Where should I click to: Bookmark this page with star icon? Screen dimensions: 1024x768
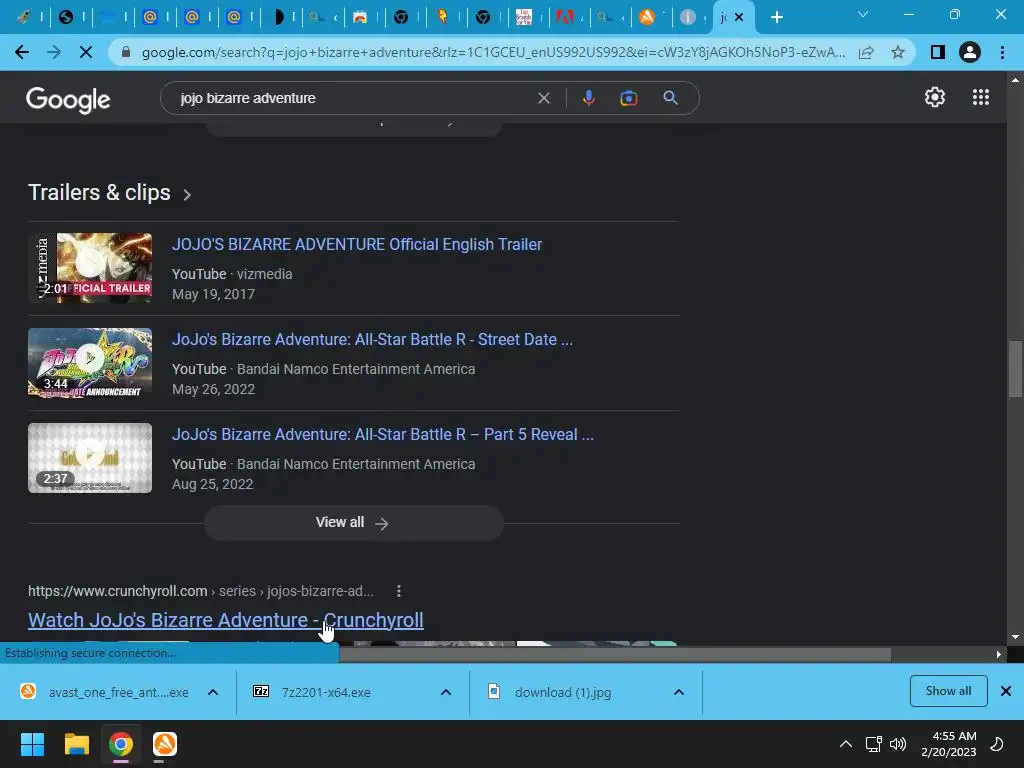pyautogui.click(x=898, y=52)
